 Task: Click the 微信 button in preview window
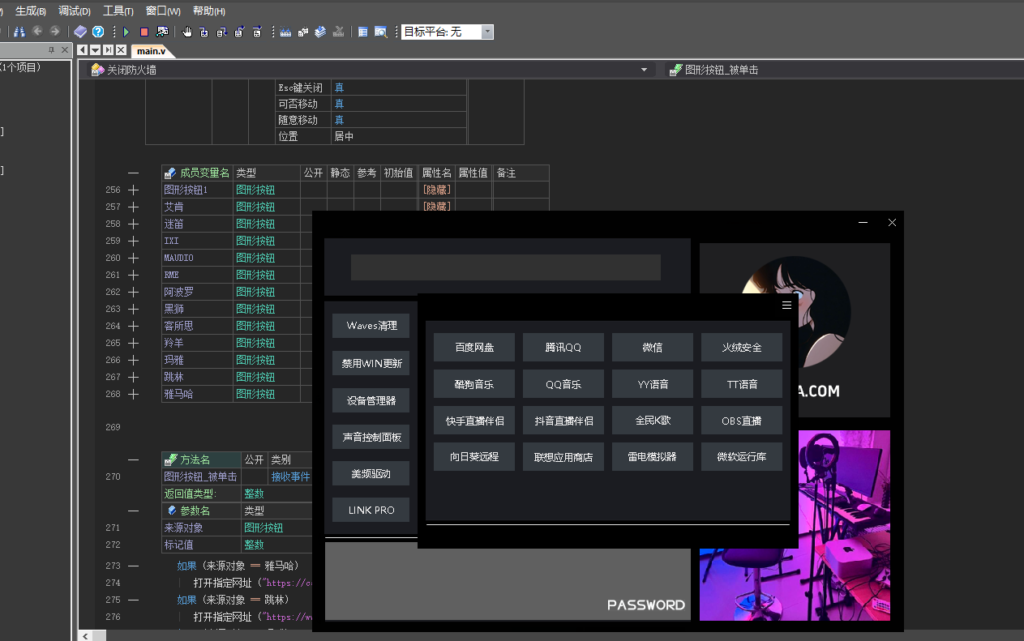point(652,347)
